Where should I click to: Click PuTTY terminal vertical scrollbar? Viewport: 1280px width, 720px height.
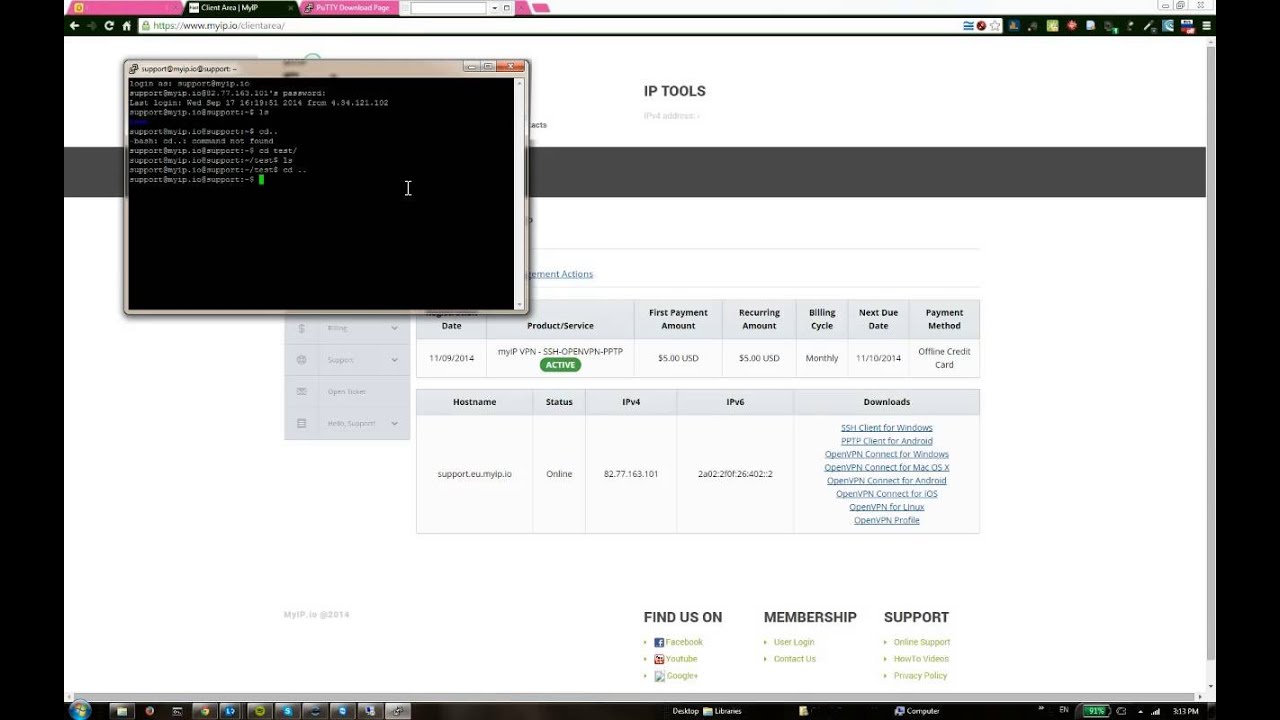(x=519, y=193)
